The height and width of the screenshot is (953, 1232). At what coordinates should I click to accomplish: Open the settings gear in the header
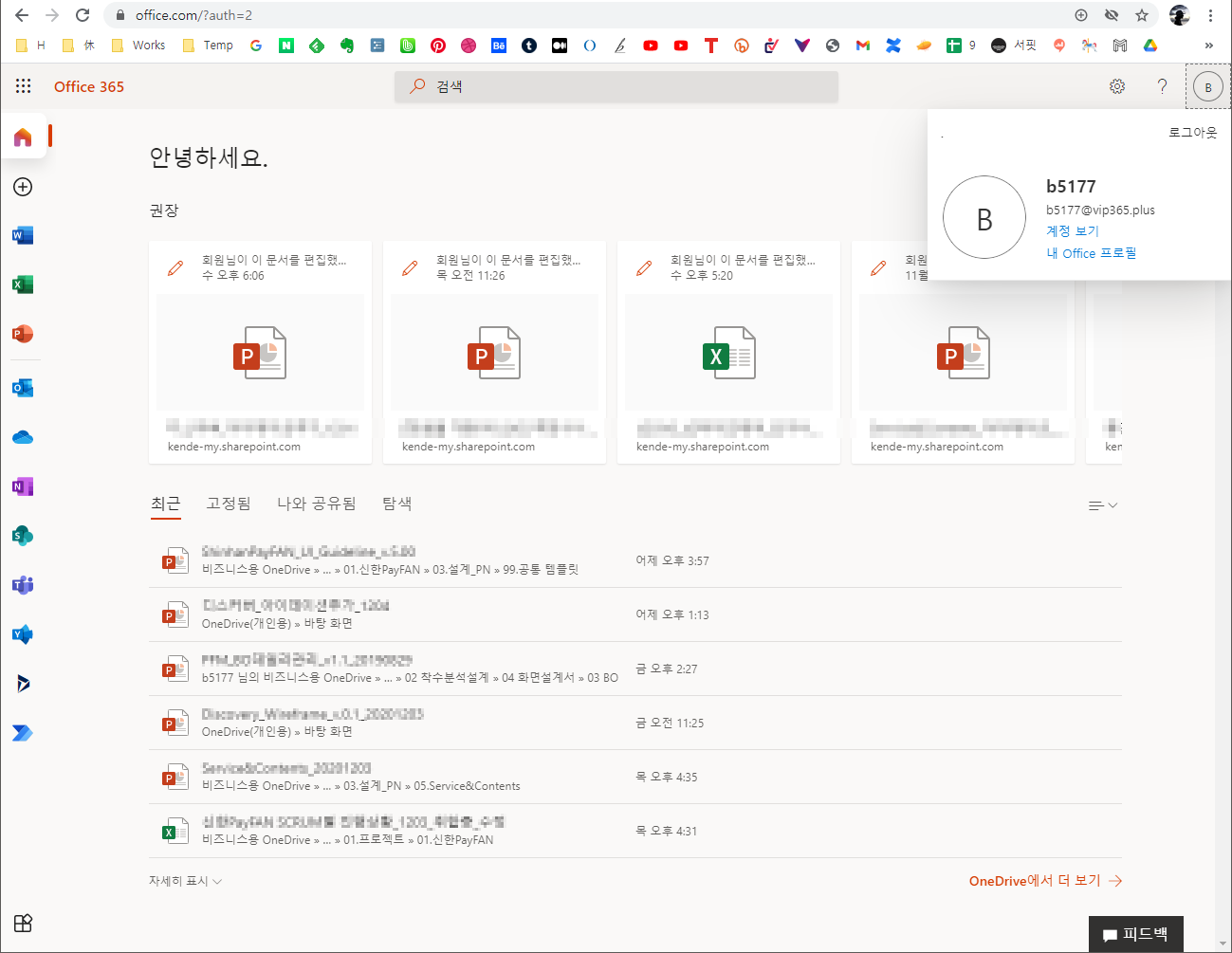pos(1117,86)
